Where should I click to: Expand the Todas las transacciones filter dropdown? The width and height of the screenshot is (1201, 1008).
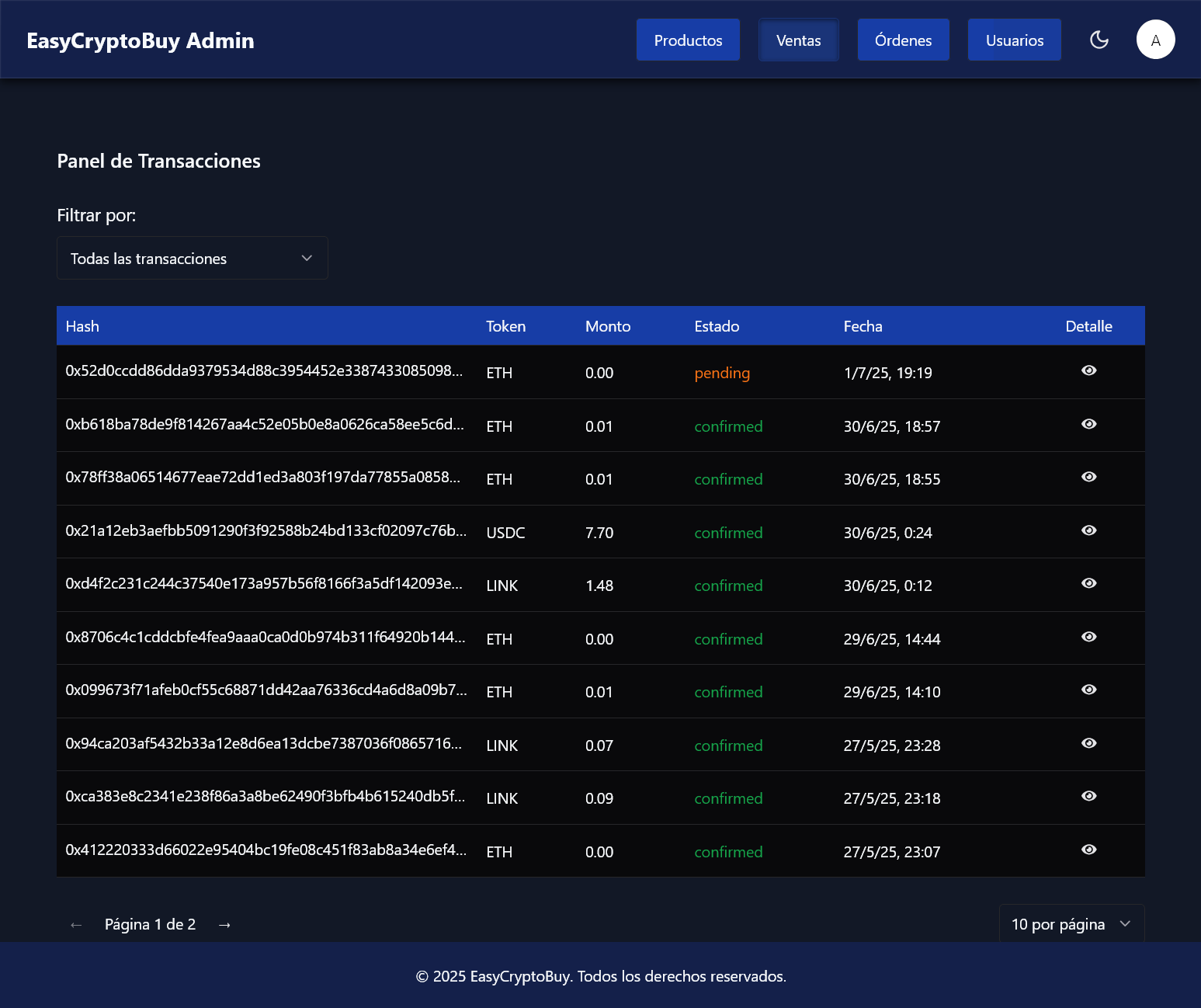193,258
